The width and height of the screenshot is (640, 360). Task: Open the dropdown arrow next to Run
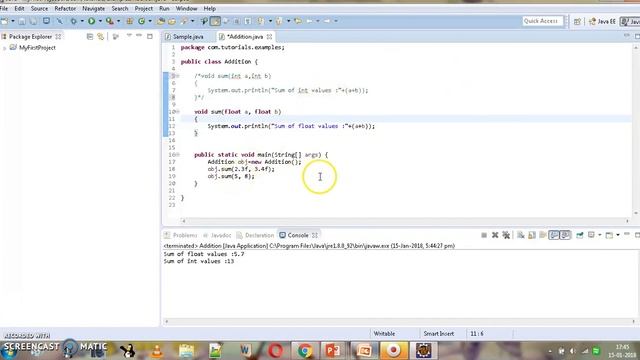coord(100,21)
